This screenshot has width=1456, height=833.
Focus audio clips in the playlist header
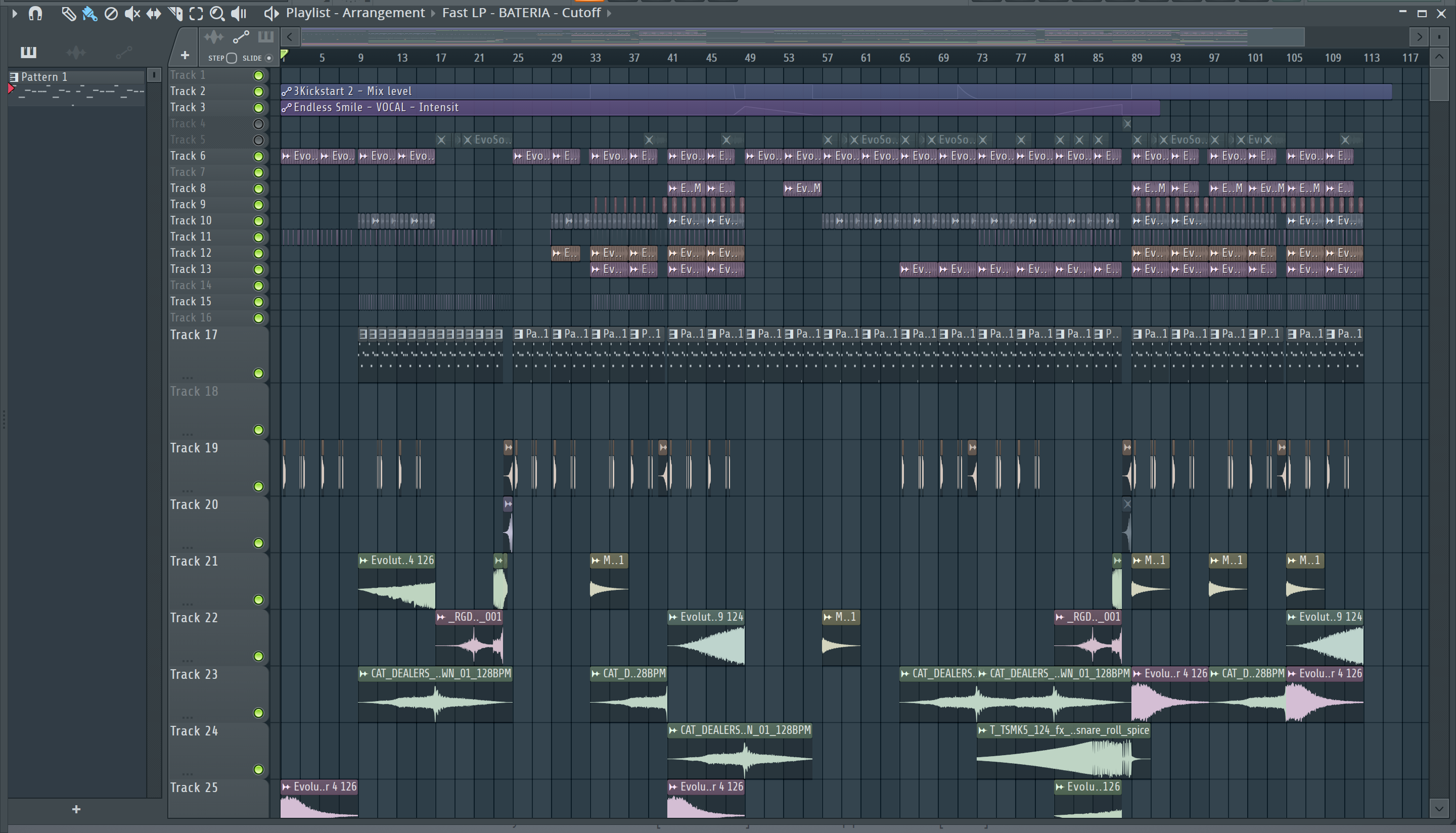pos(213,38)
